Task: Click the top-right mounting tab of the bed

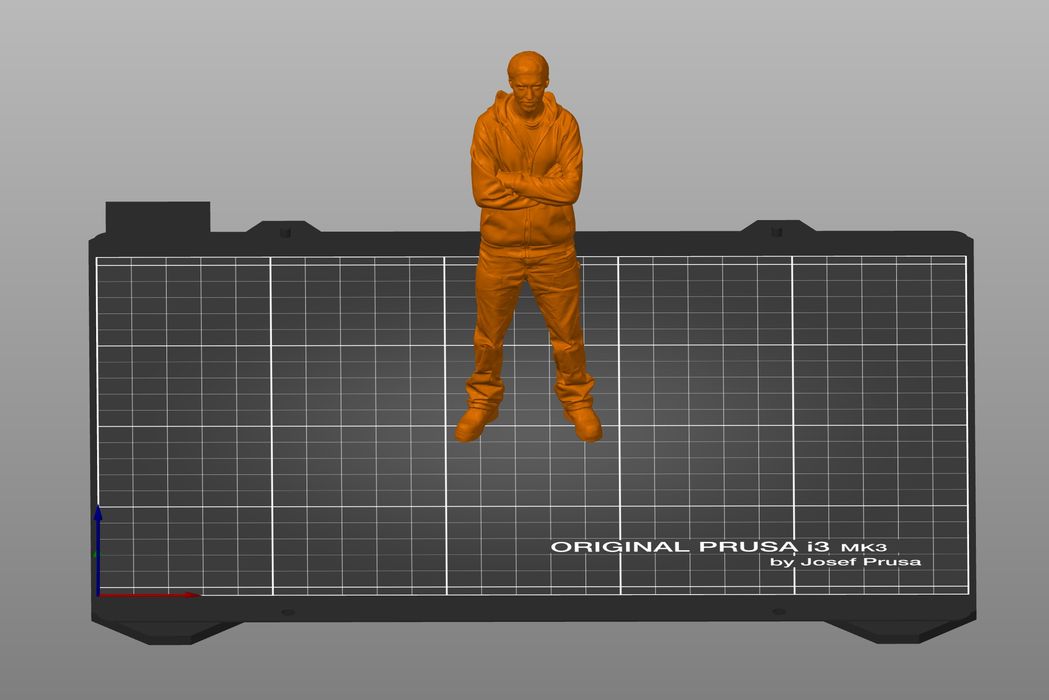Action: (x=776, y=229)
